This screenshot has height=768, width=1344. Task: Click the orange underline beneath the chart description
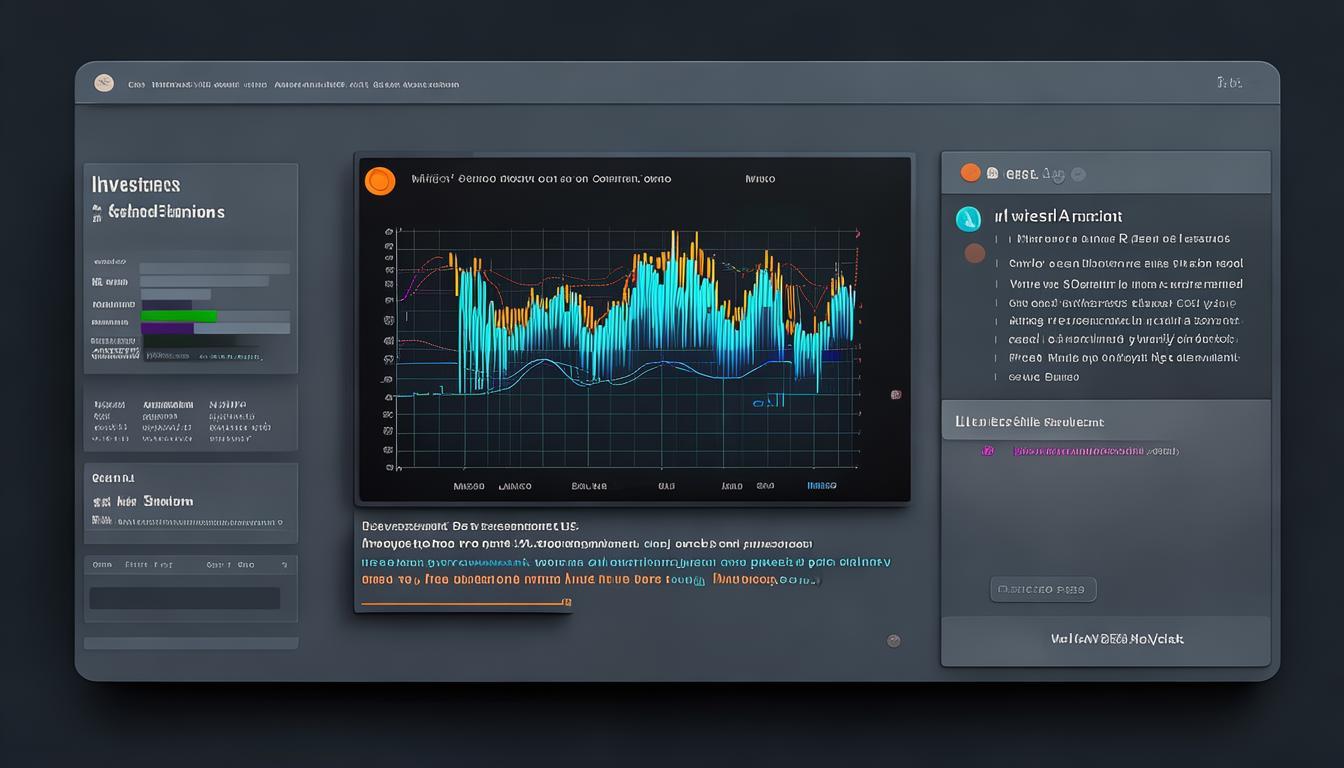tap(464, 603)
